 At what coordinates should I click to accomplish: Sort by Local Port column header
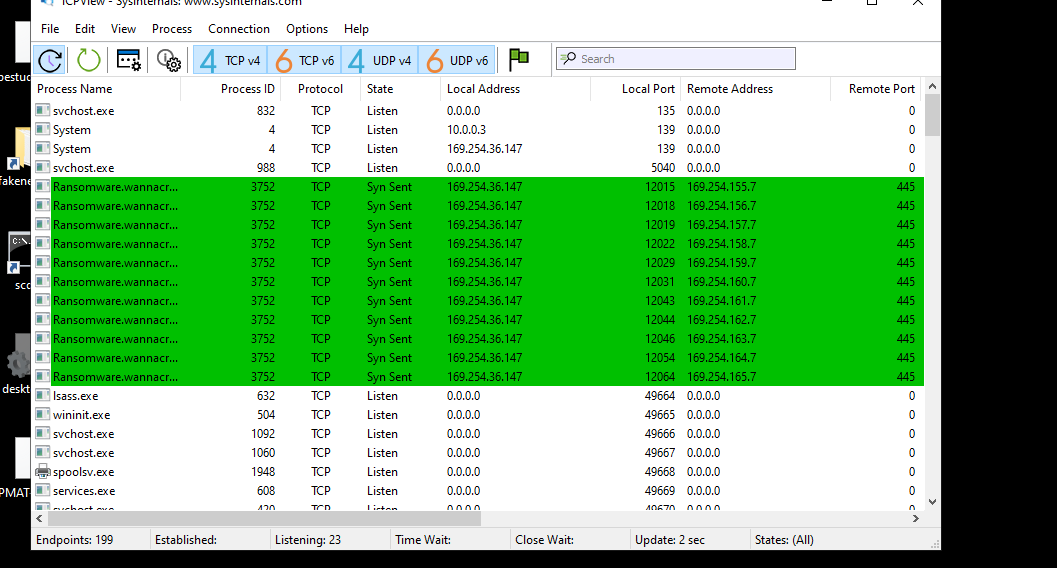(636, 89)
